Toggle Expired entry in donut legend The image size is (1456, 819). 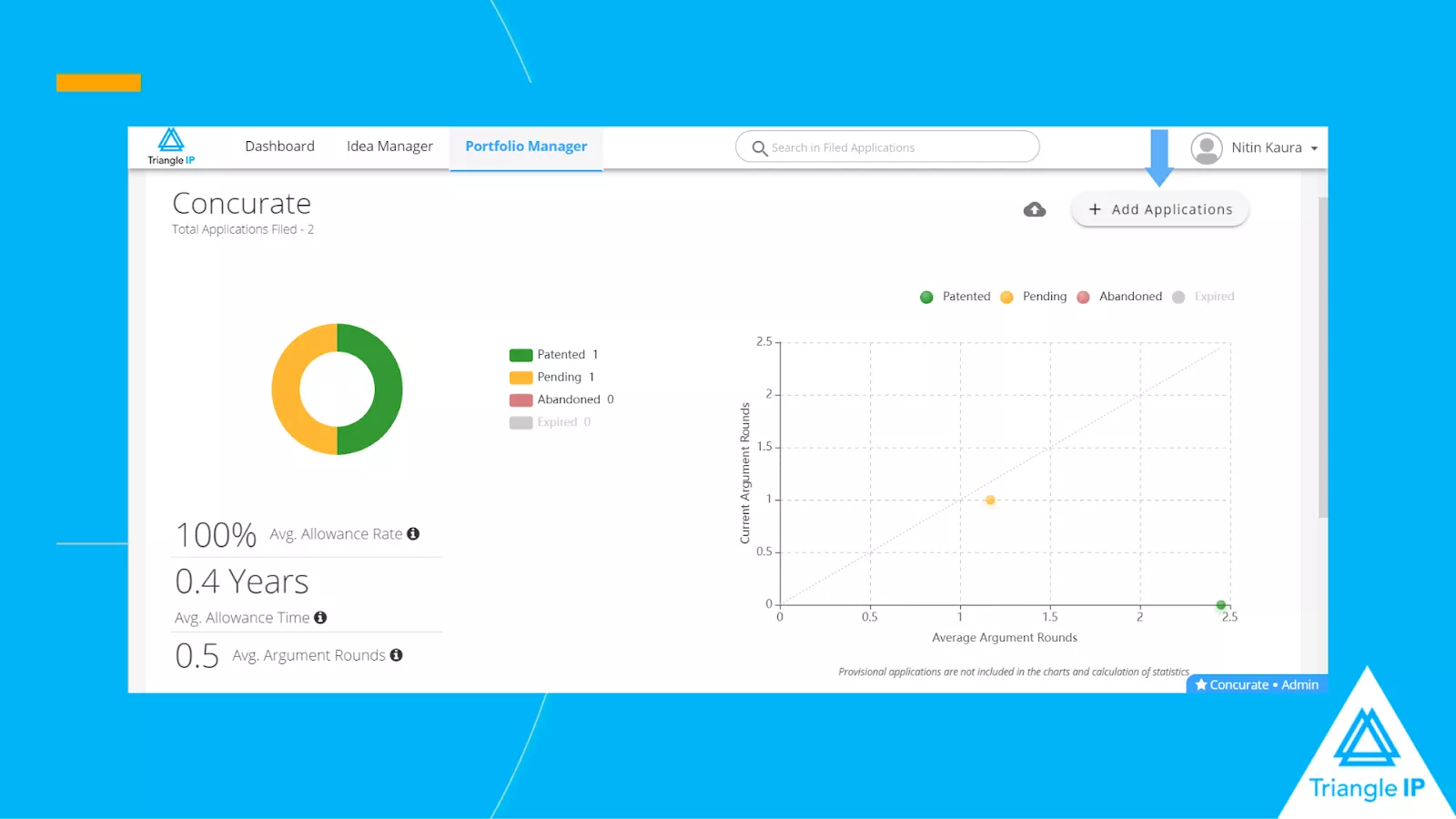(x=550, y=422)
